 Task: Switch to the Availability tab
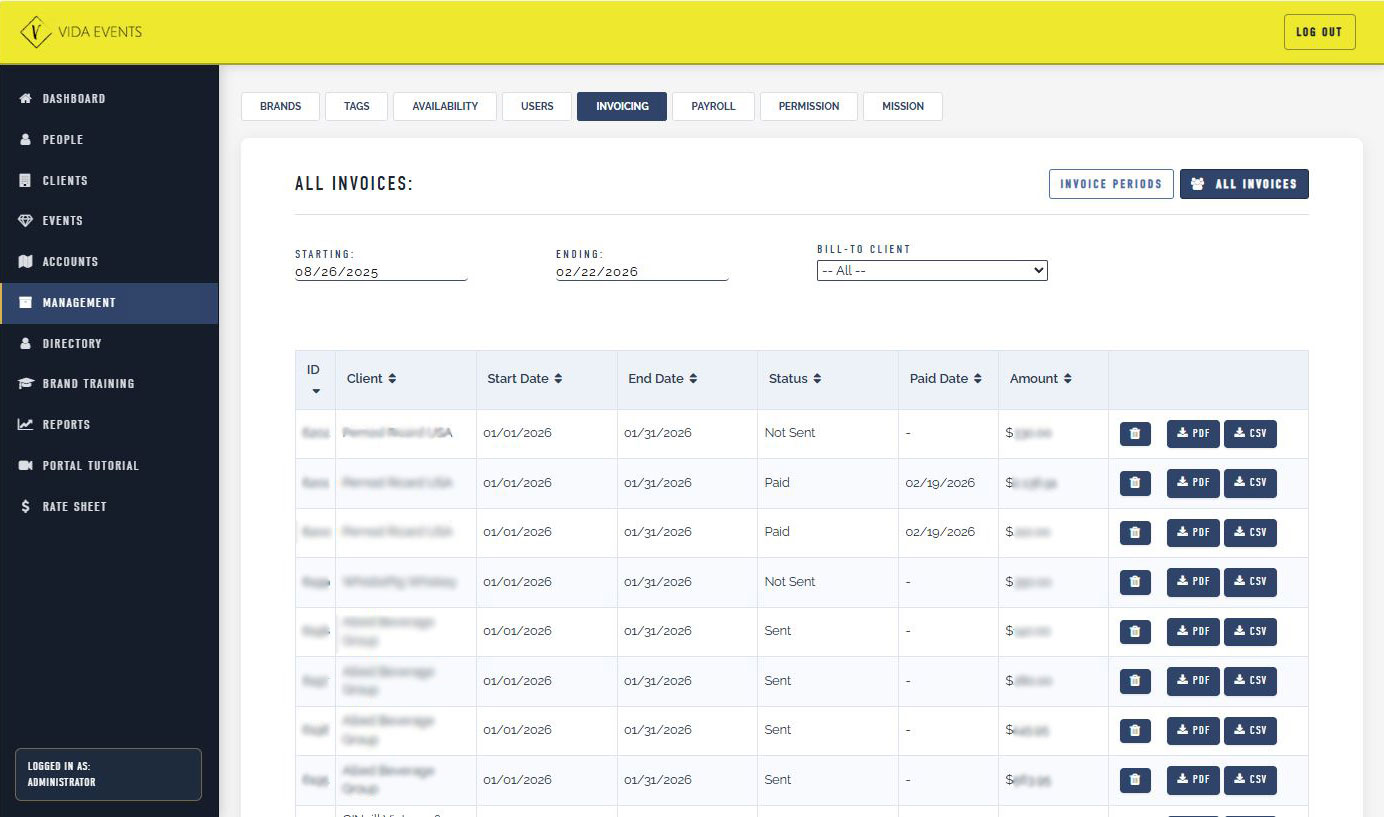point(445,106)
